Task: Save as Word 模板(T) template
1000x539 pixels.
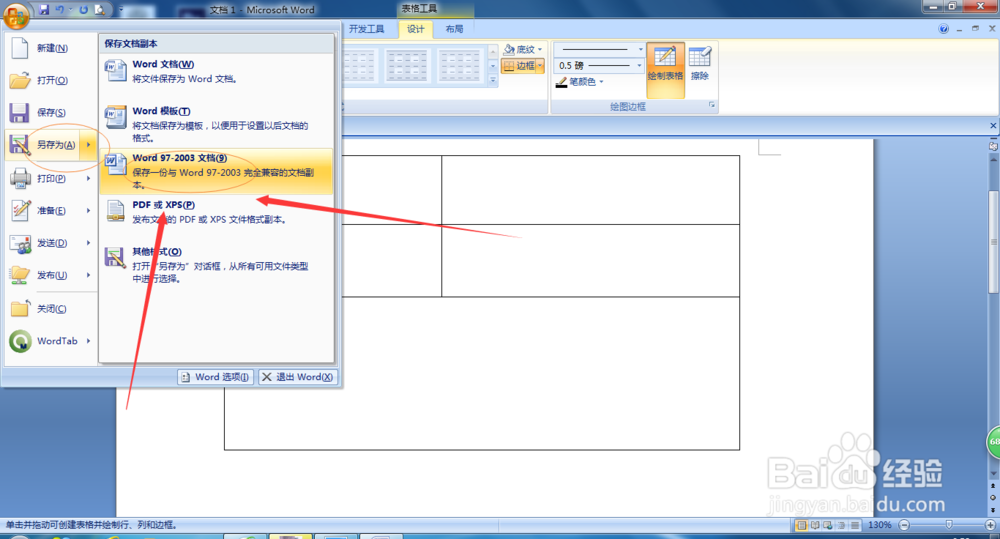Action: [x=216, y=124]
